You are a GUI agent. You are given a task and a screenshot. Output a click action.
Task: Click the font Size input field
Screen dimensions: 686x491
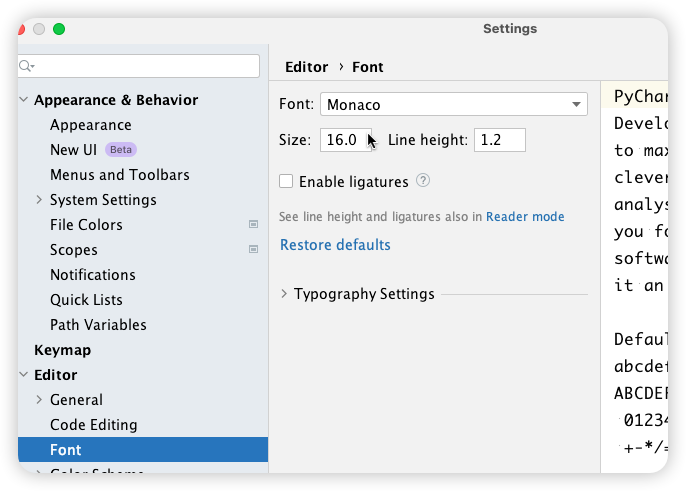pyautogui.click(x=346, y=140)
